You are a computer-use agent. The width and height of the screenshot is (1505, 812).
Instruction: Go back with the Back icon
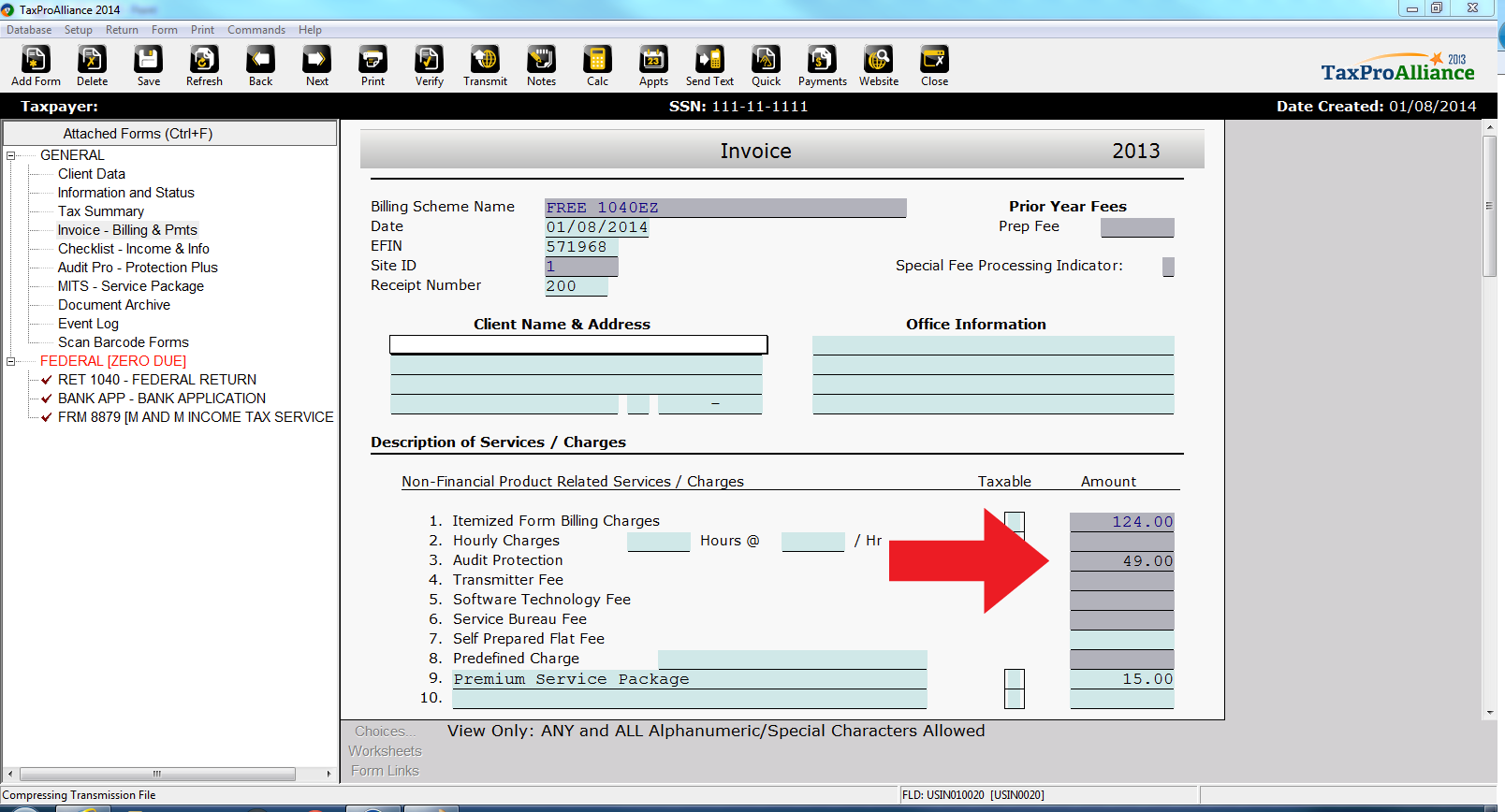point(260,65)
